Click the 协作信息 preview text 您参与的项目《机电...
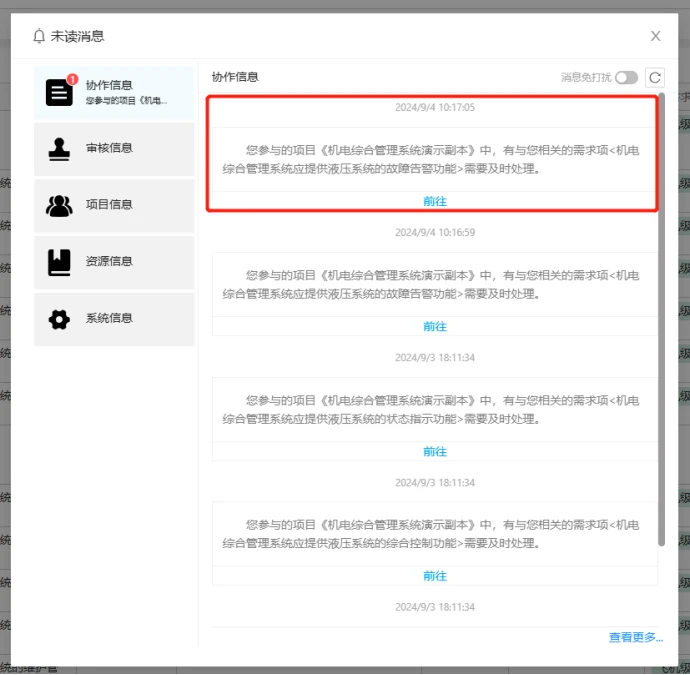The image size is (690, 675). point(126,101)
